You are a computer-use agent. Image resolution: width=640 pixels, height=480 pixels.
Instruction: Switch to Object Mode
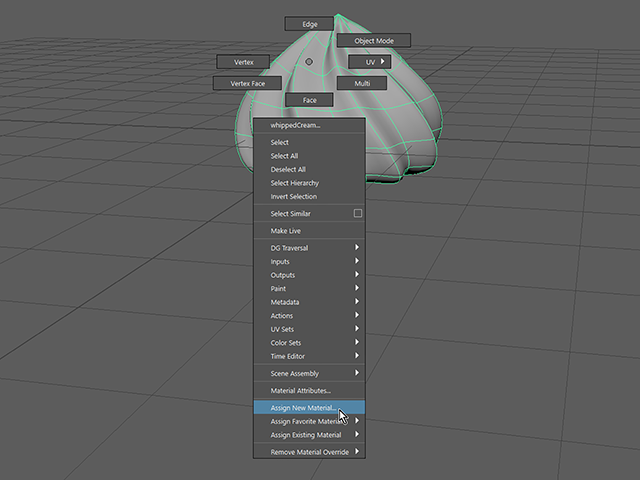[x=374, y=40]
